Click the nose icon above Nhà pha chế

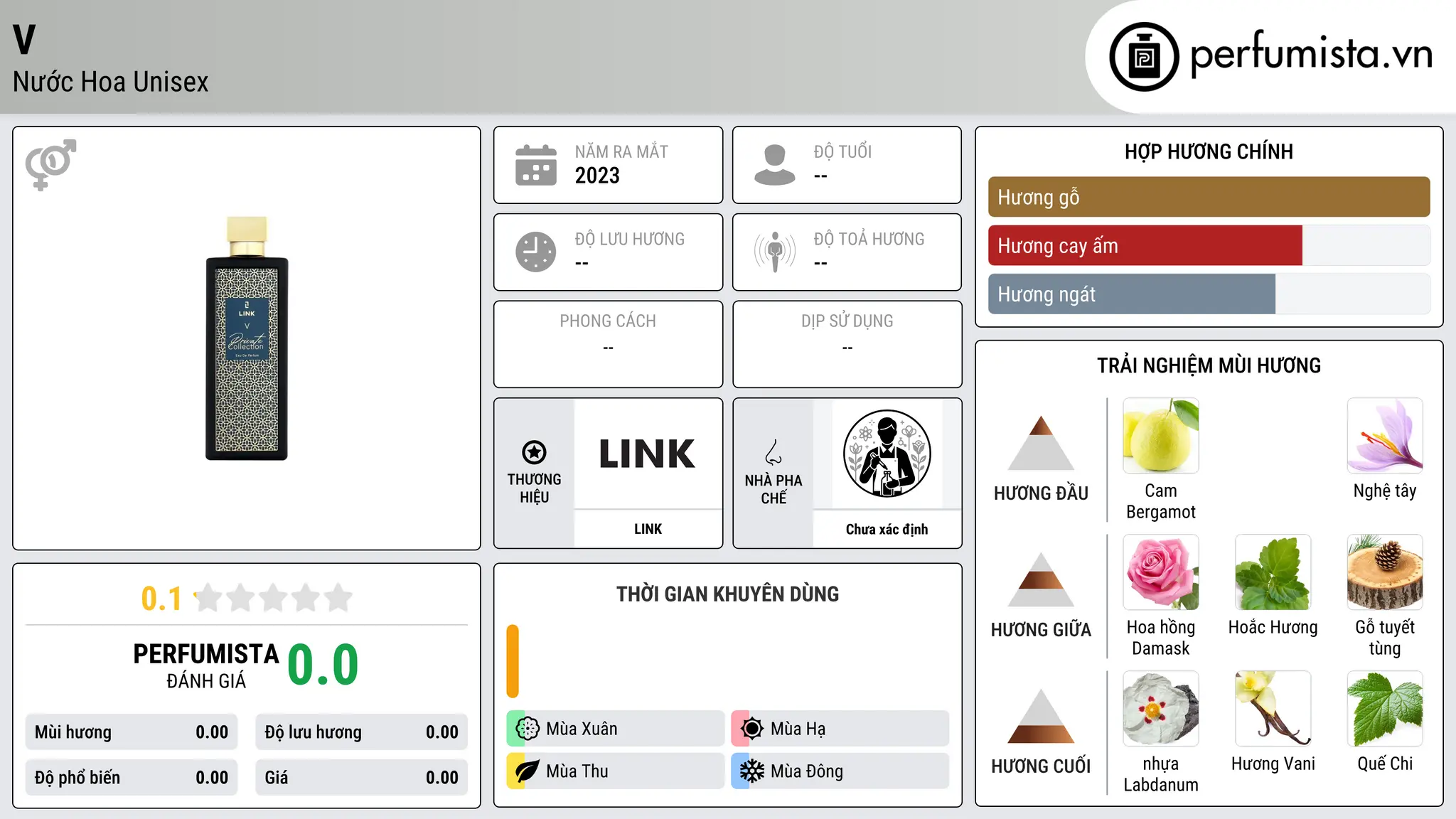coord(773,452)
